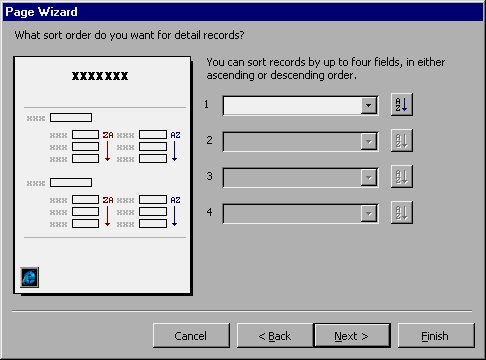Open dropdown arrow for sort field 4
486x360 pixels.
[x=368, y=213]
